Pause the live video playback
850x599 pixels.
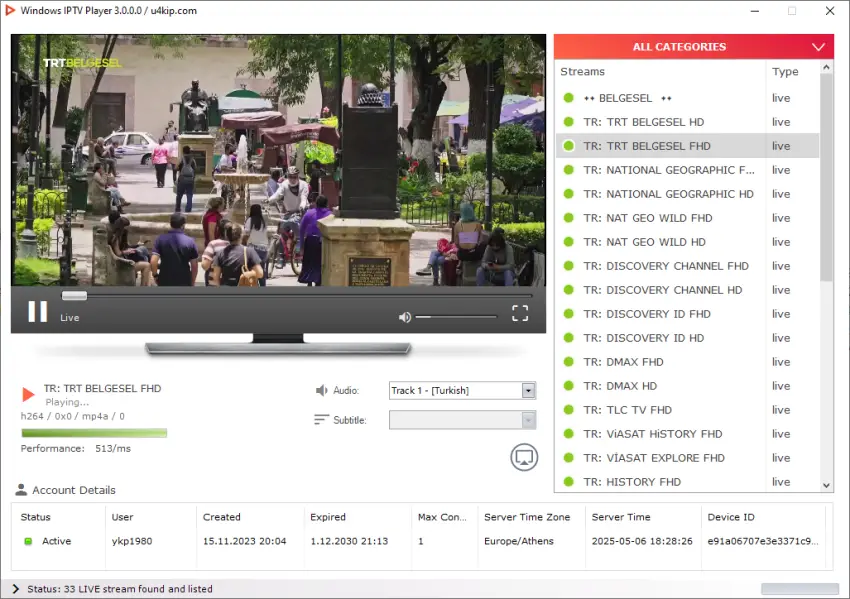37,312
